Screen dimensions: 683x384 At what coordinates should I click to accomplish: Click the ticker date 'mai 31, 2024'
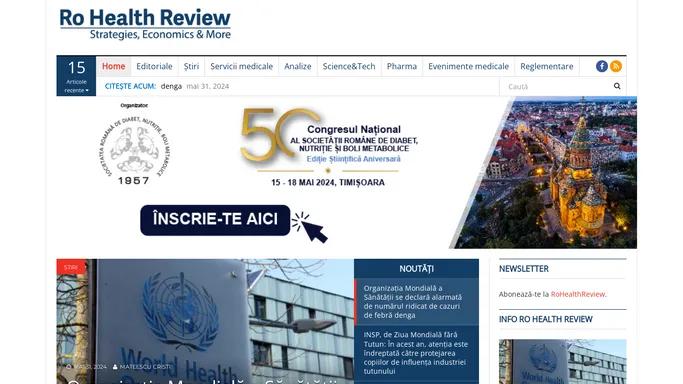208,86
